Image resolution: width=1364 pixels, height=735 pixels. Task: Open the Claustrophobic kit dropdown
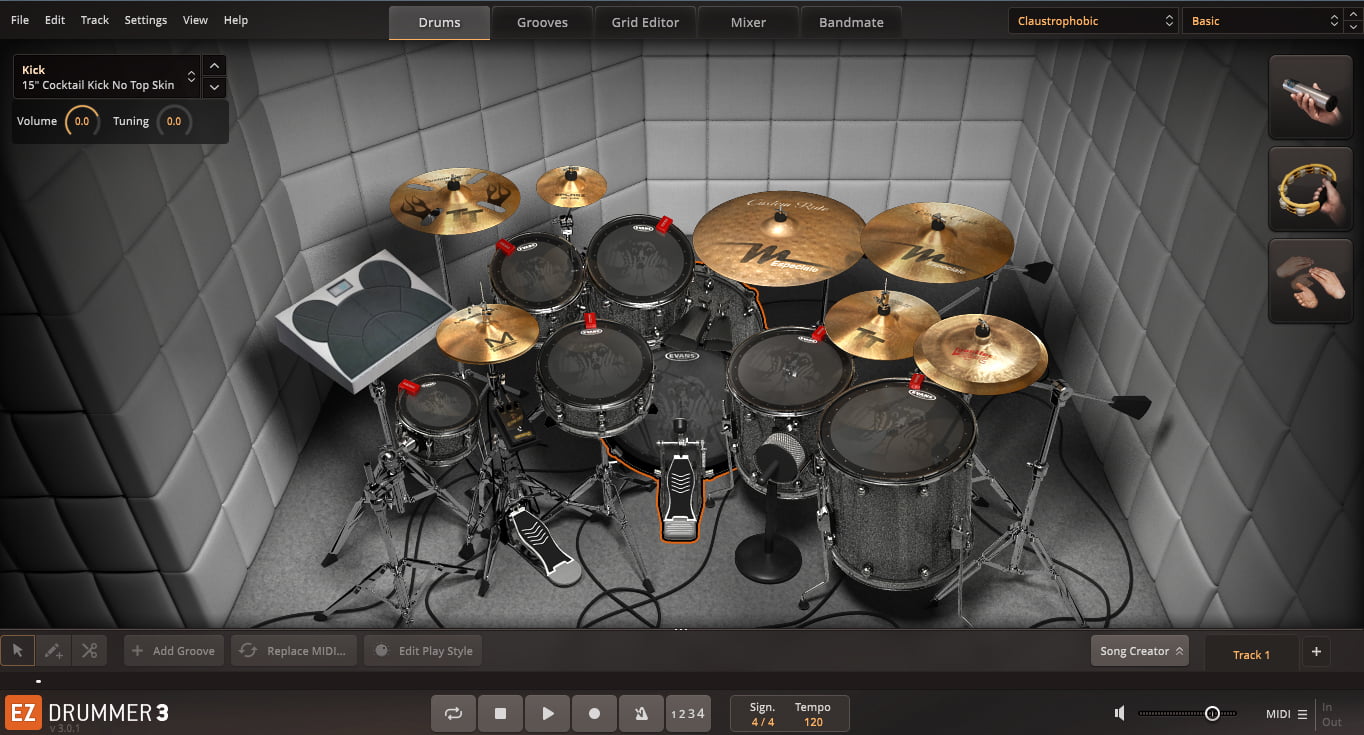pyautogui.click(x=1094, y=21)
